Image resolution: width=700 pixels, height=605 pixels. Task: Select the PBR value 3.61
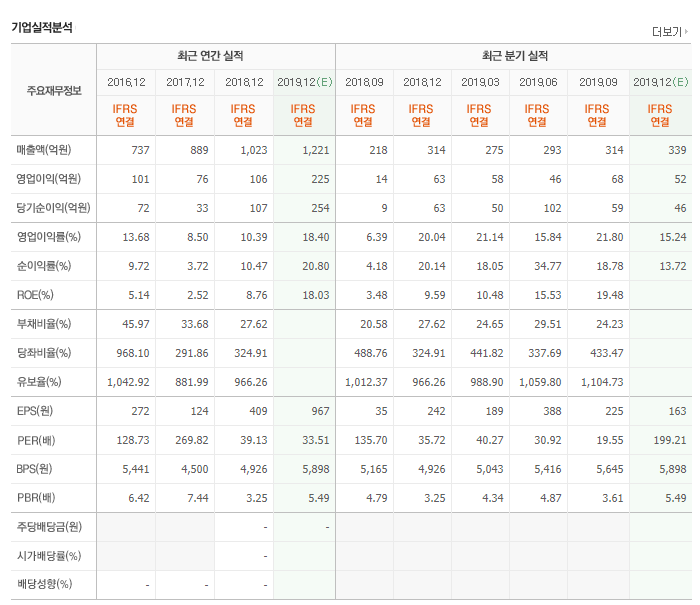click(x=612, y=498)
